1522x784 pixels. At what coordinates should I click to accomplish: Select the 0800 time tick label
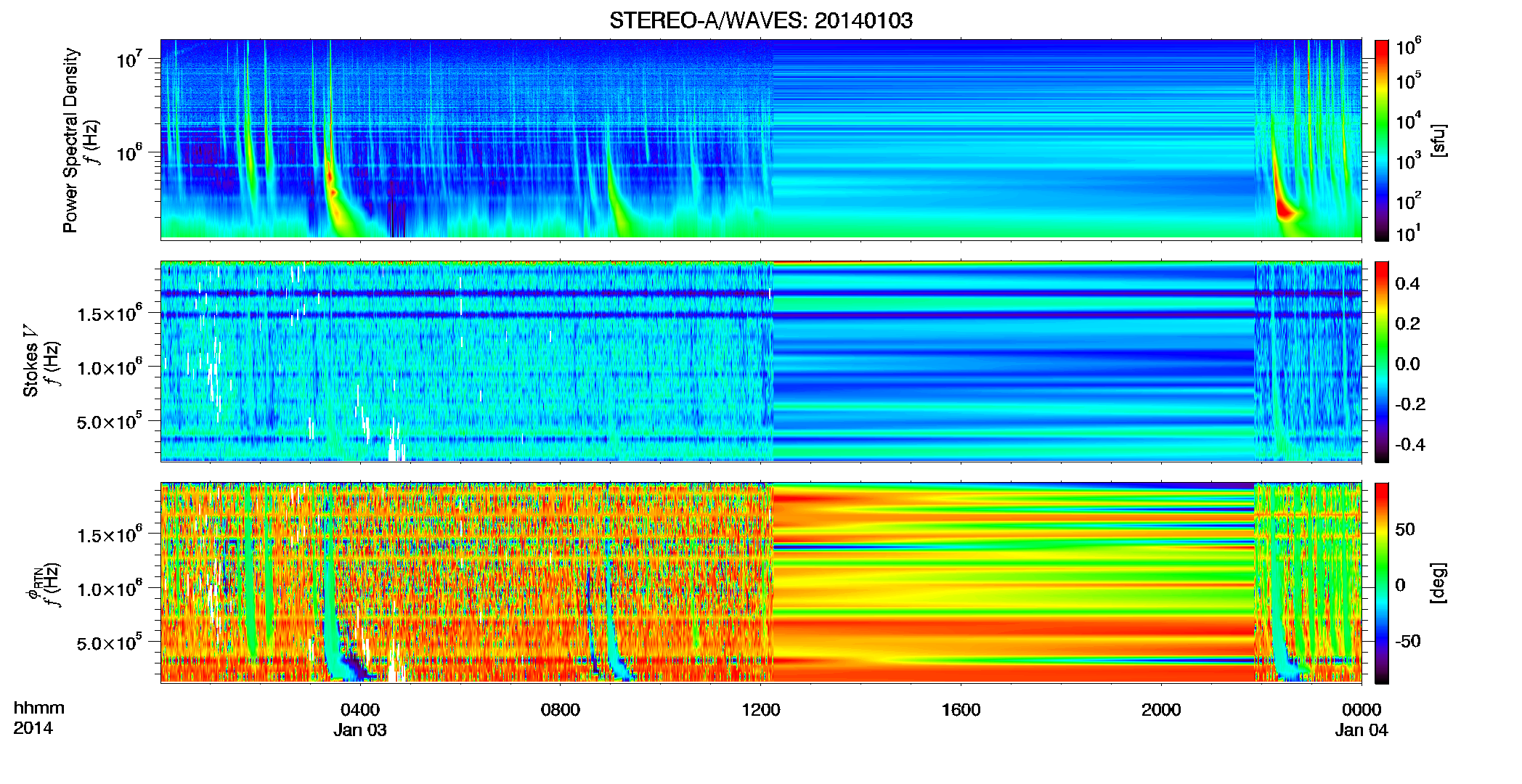pyautogui.click(x=561, y=710)
